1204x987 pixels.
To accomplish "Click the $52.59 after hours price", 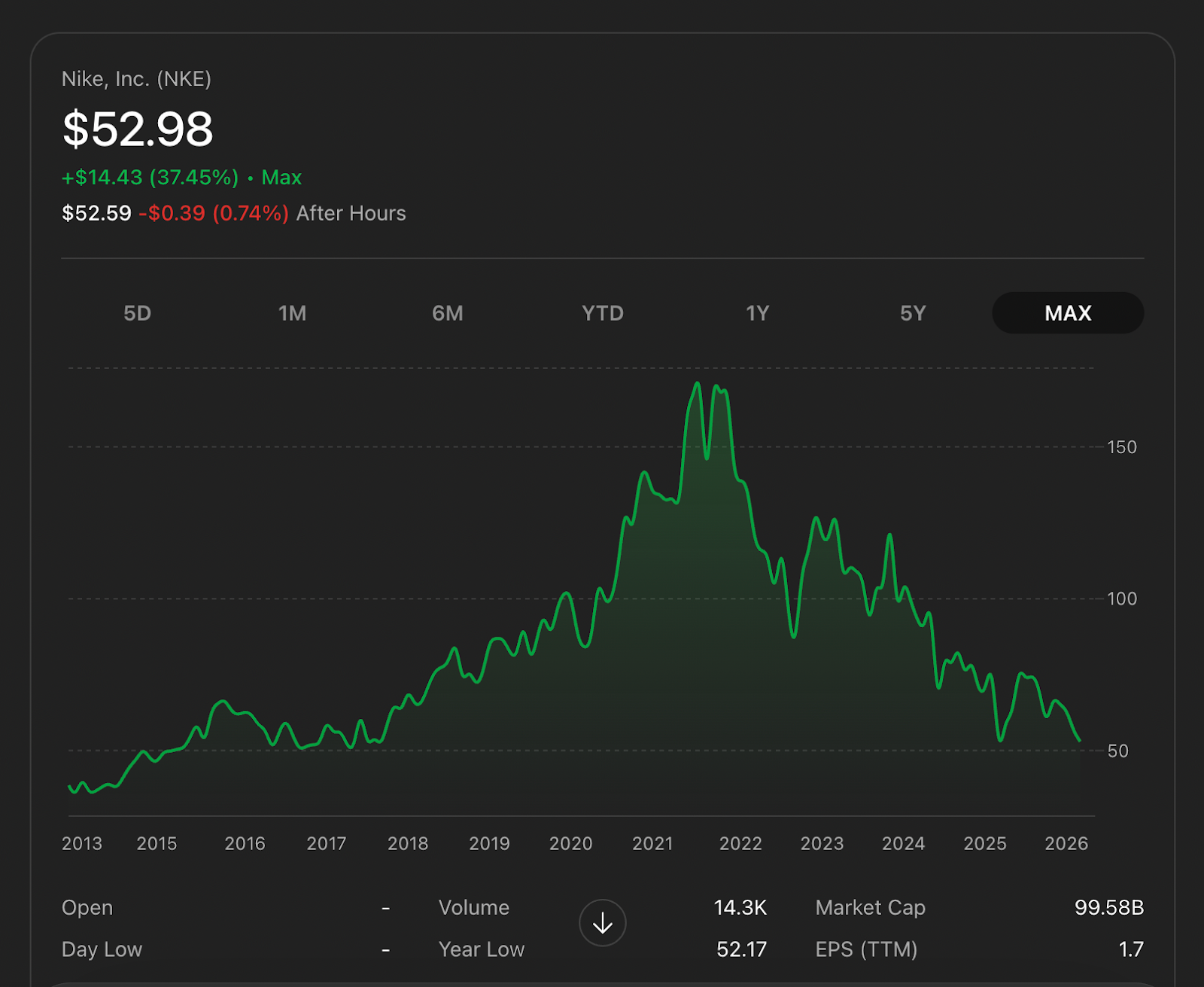I will (96, 213).
